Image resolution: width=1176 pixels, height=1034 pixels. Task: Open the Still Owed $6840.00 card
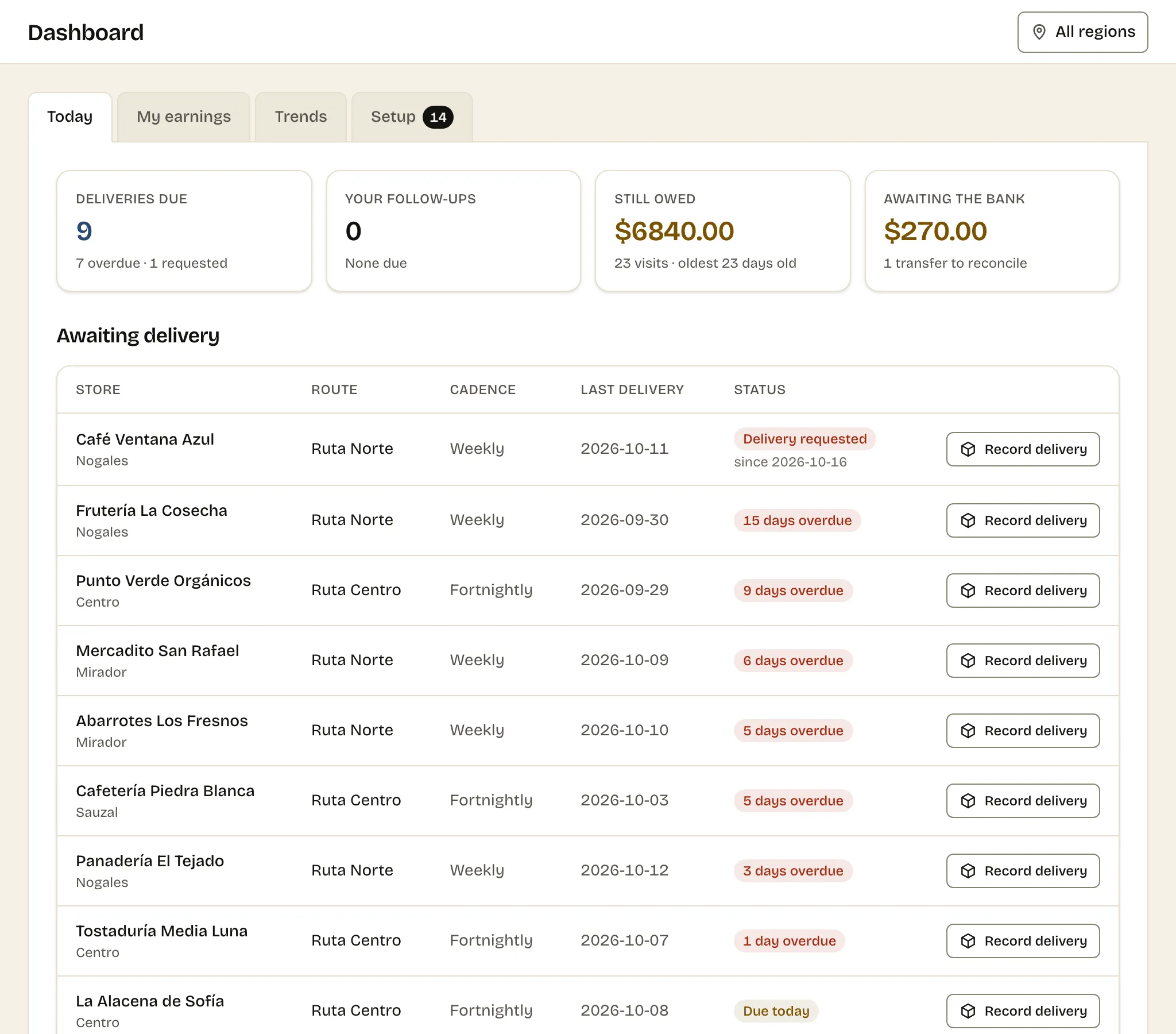722,231
